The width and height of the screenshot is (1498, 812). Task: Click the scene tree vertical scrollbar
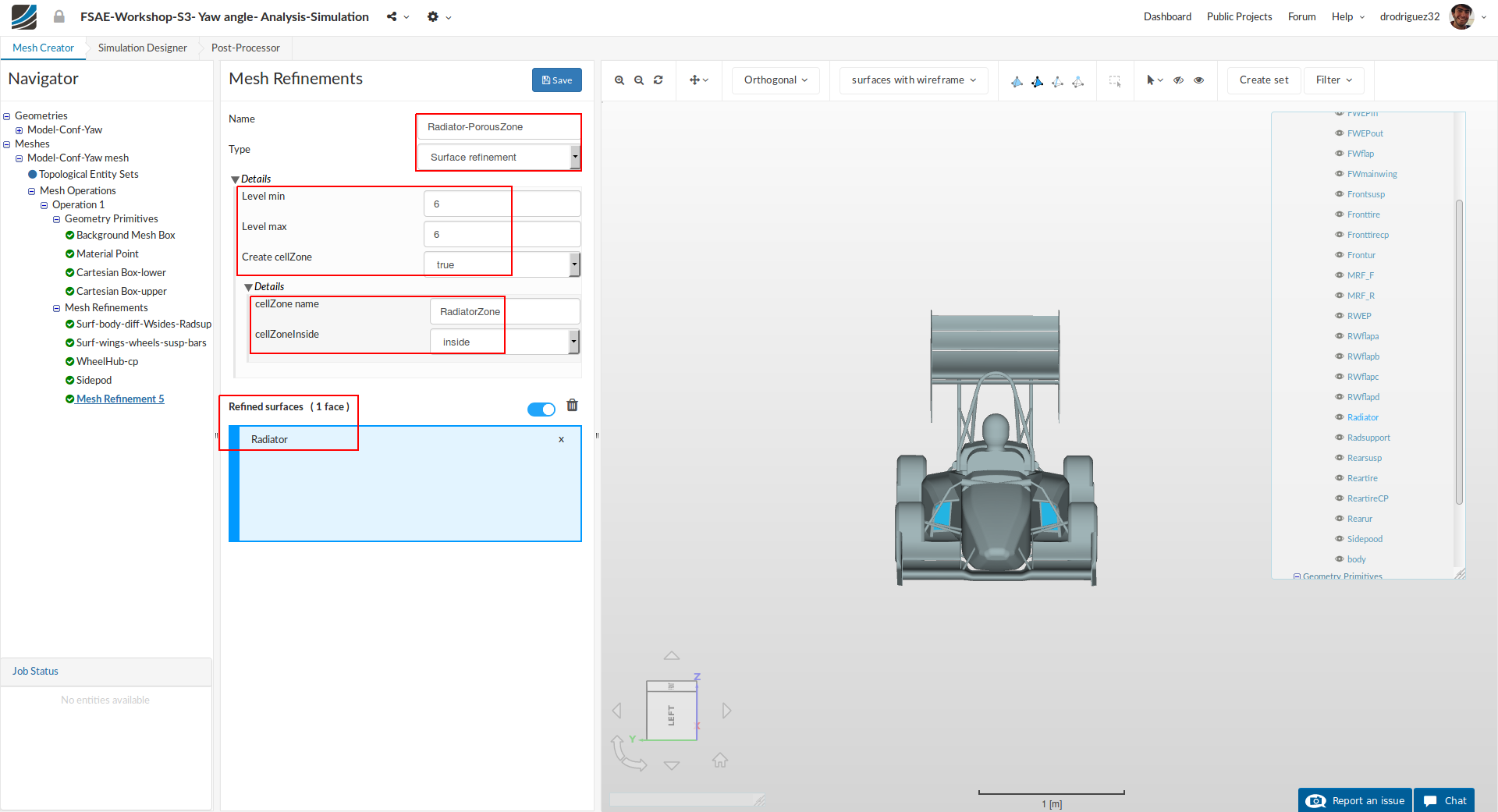coord(1458,351)
